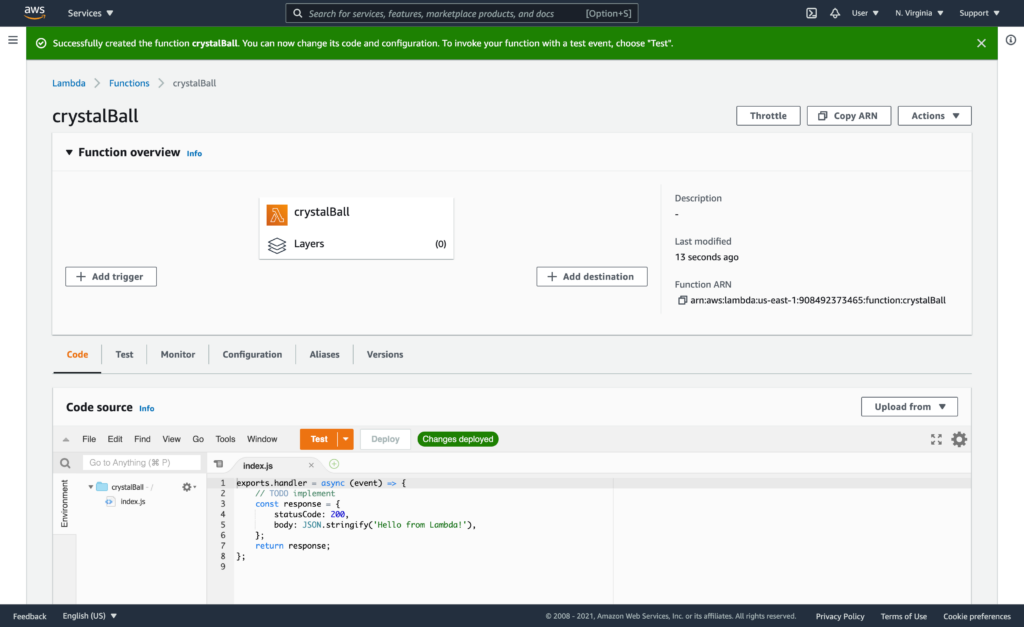This screenshot has height=627, width=1024.
Task: Switch to the Code tab
Action: pyautogui.click(x=77, y=355)
